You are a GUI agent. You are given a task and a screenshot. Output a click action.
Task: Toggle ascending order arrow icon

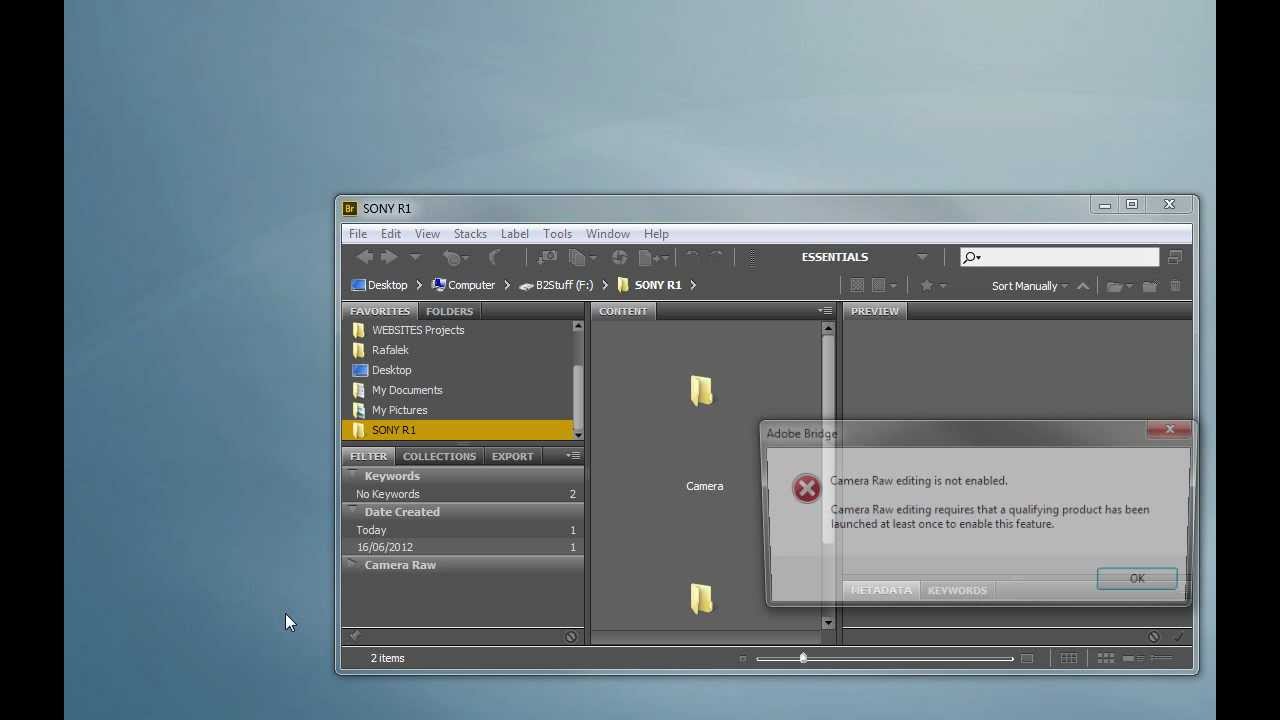coord(1083,286)
